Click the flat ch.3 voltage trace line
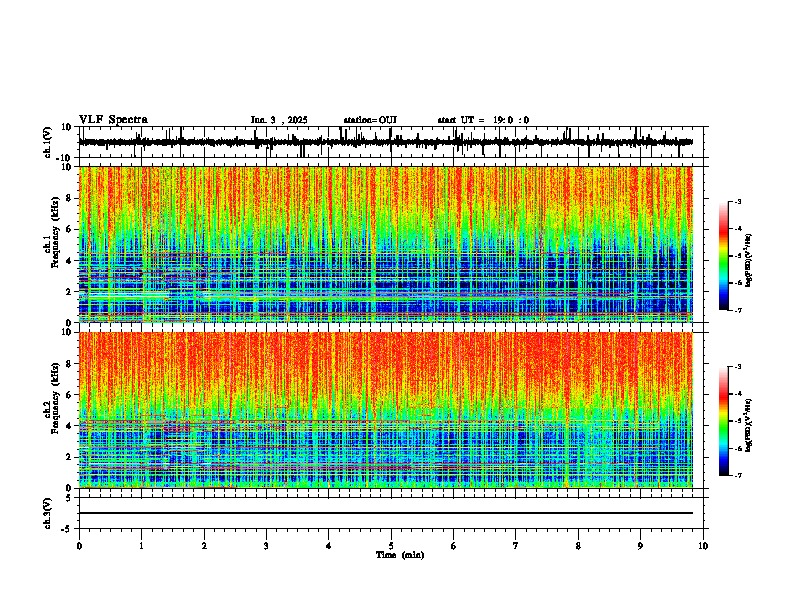Screen dimensions: 792x612 386,513
